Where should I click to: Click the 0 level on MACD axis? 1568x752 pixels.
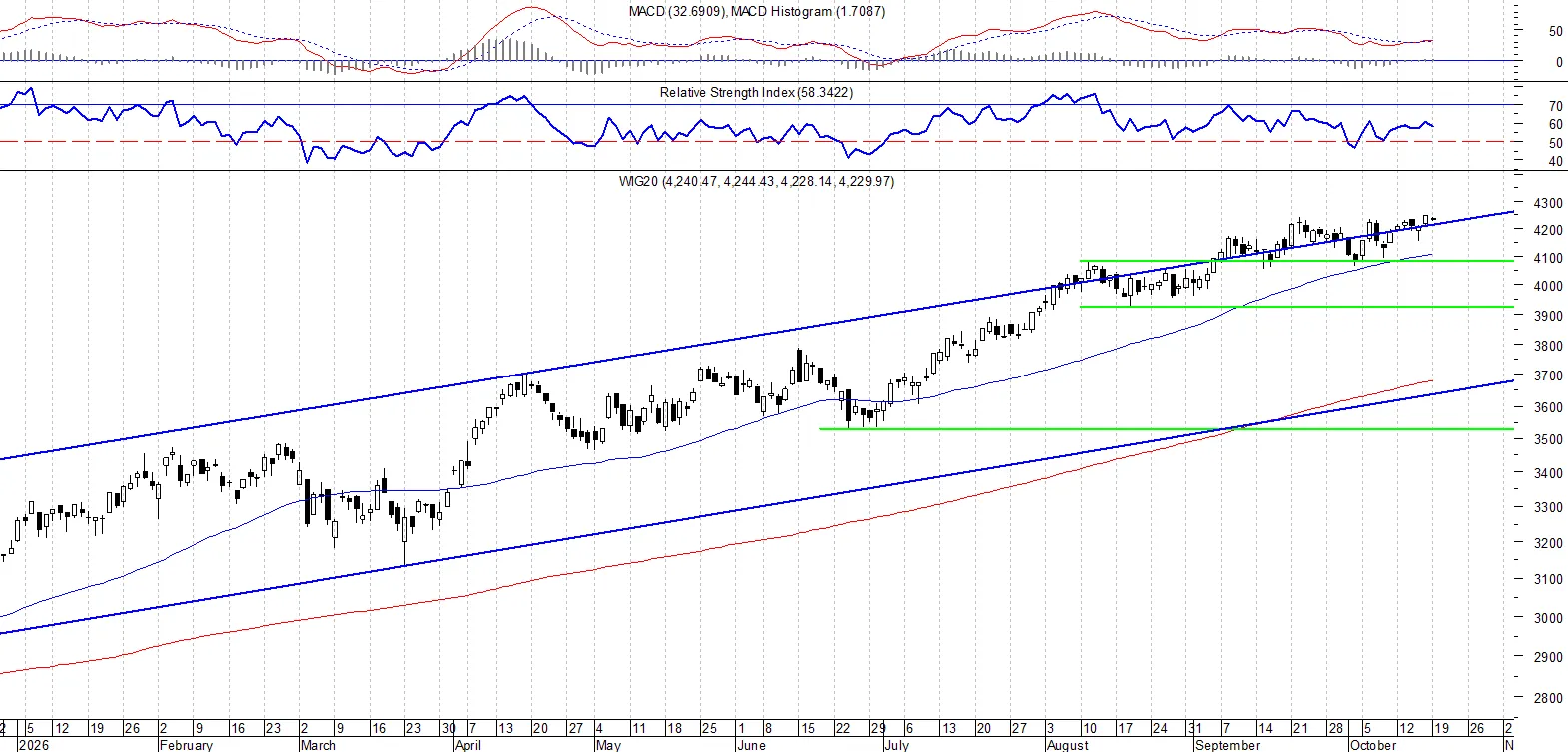point(1558,62)
